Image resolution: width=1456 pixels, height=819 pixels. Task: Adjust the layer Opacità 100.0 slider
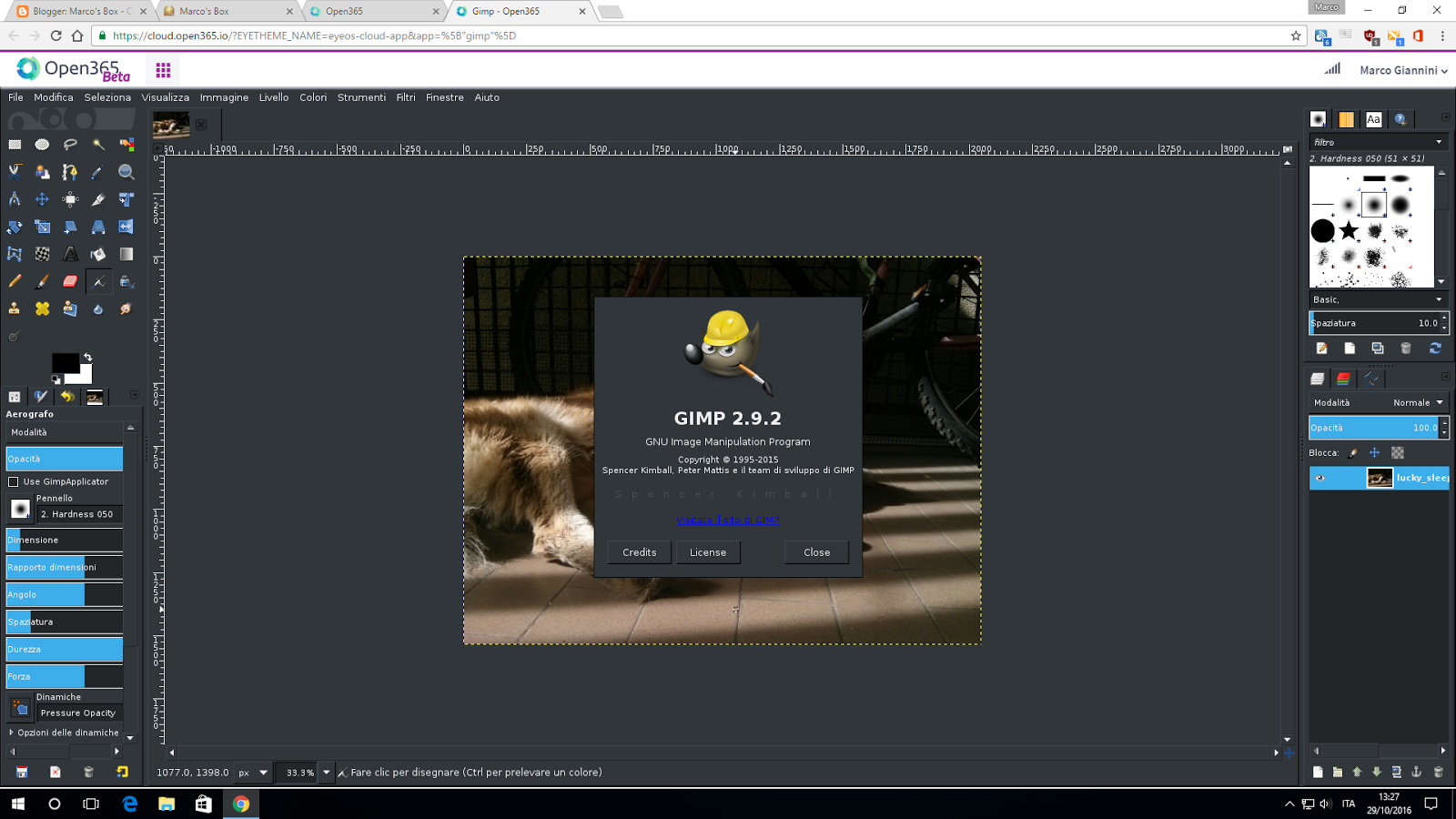(x=1375, y=428)
